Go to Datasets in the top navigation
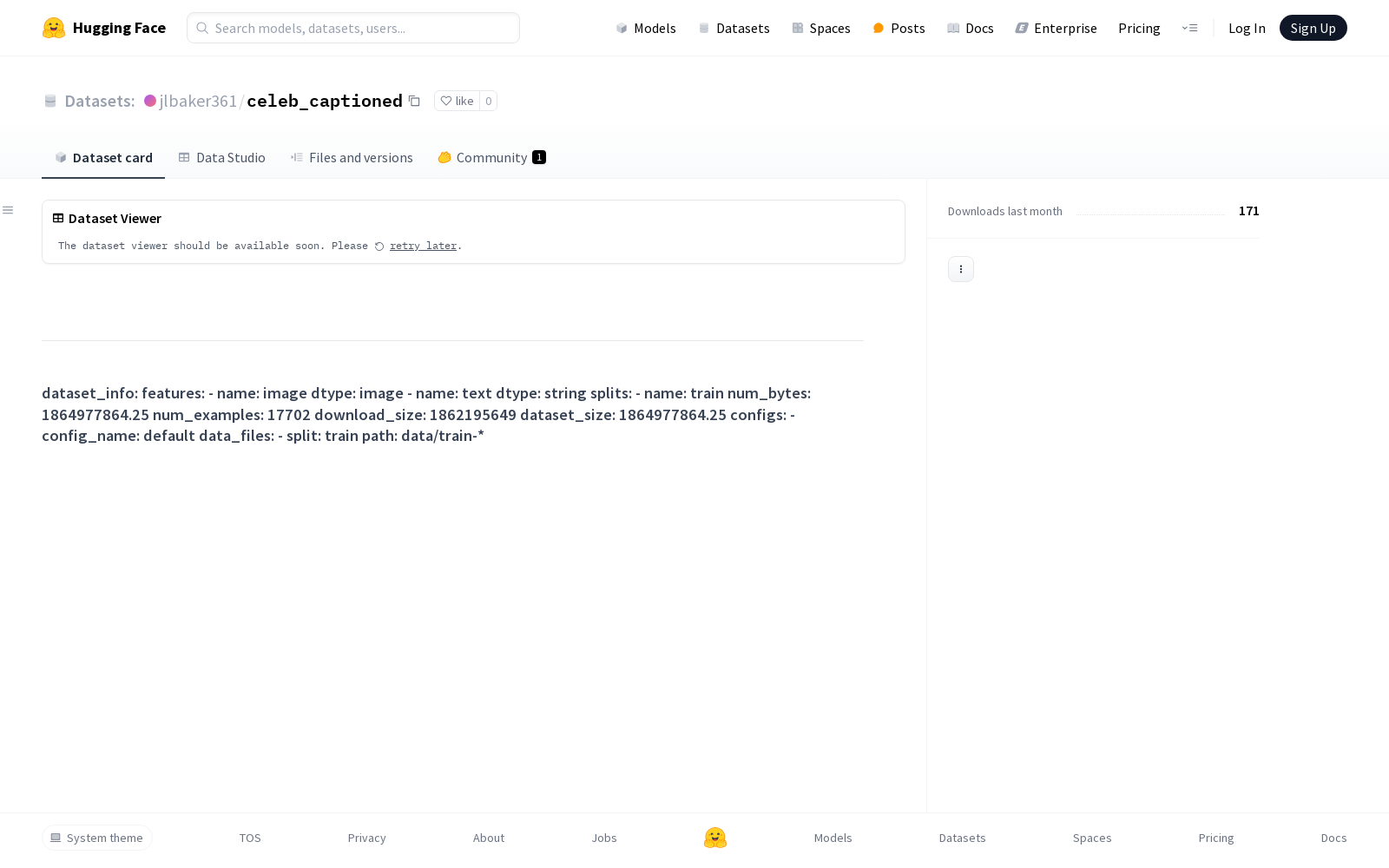Viewport: 1389px width, 868px height. [734, 28]
